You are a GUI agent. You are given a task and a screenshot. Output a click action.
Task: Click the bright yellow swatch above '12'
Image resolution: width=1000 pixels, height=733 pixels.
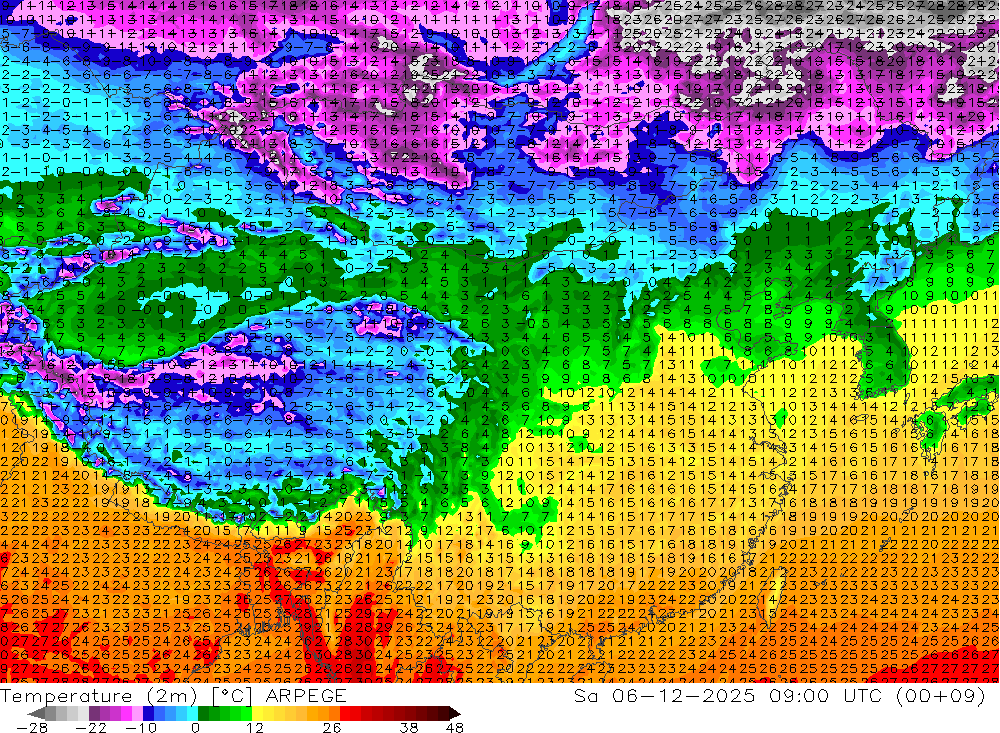coord(257,713)
